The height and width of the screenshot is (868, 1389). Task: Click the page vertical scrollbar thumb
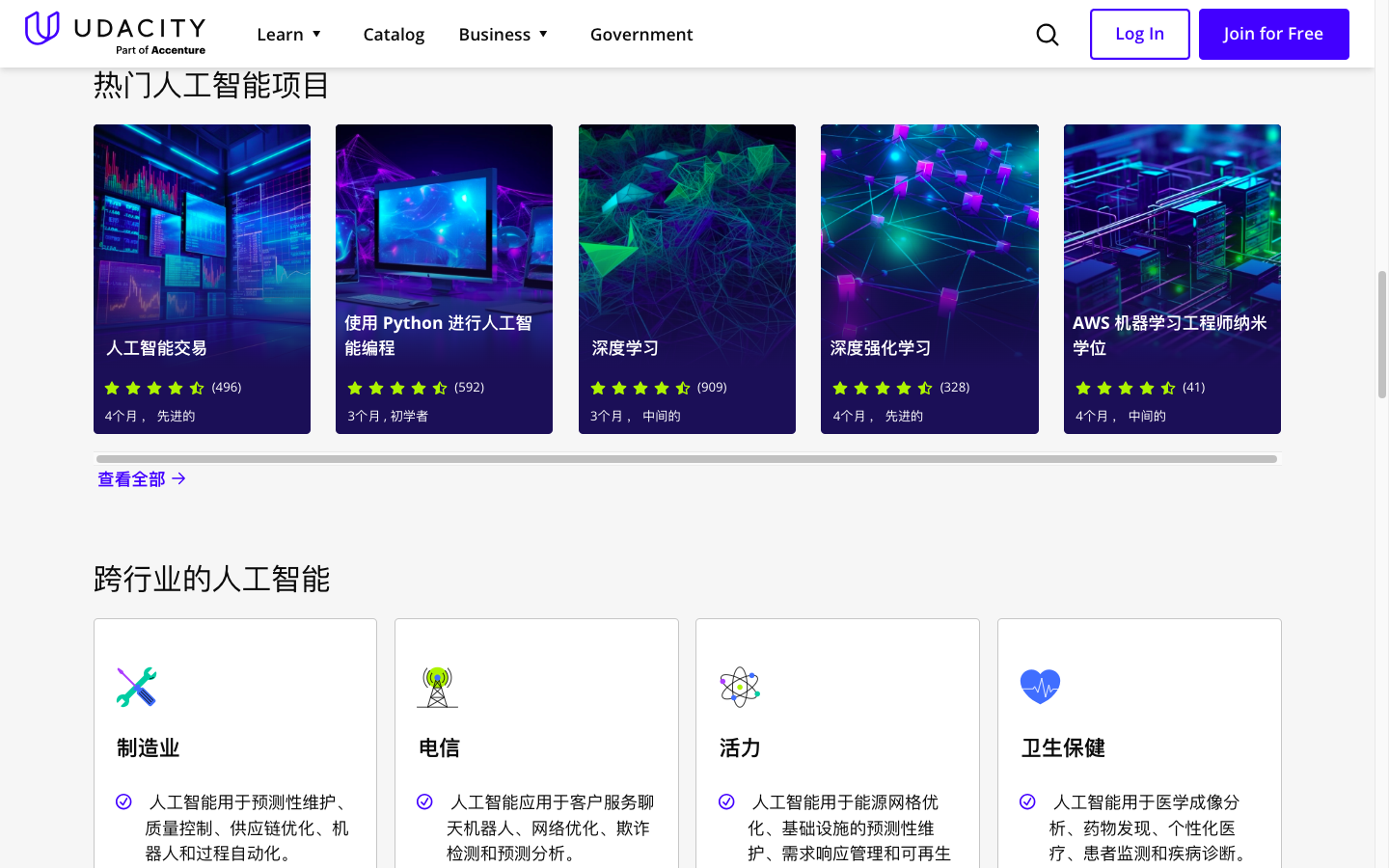[1382, 335]
